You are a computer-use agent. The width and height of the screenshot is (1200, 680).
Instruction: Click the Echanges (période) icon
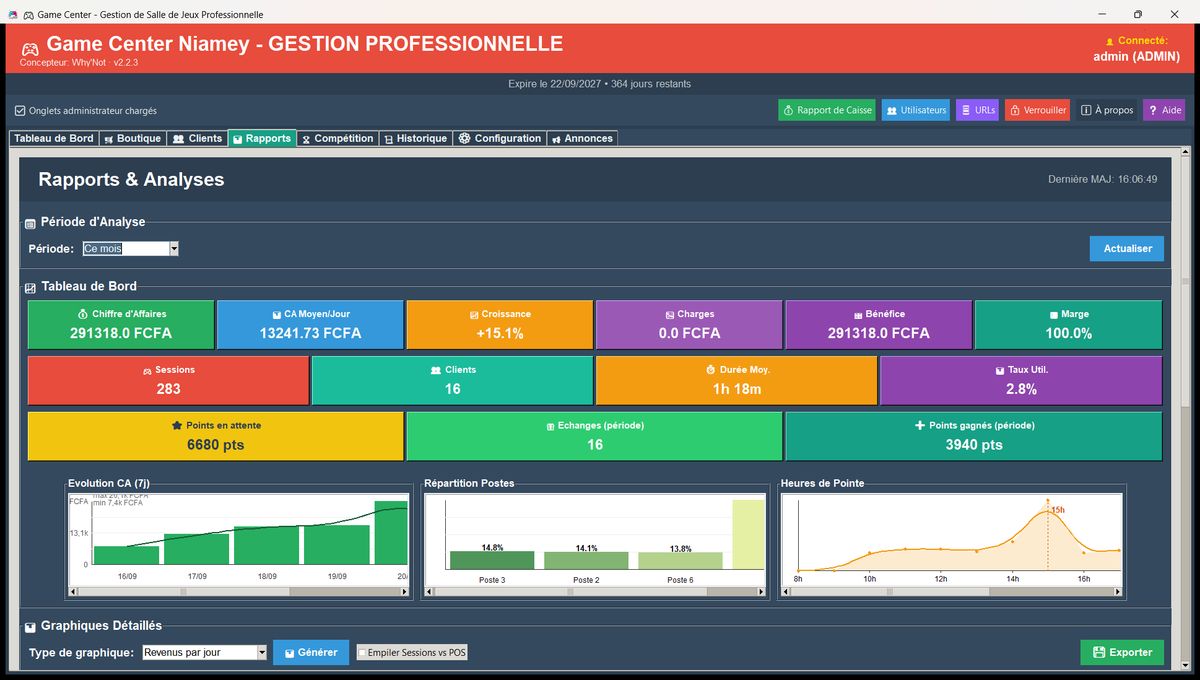[x=550, y=426]
